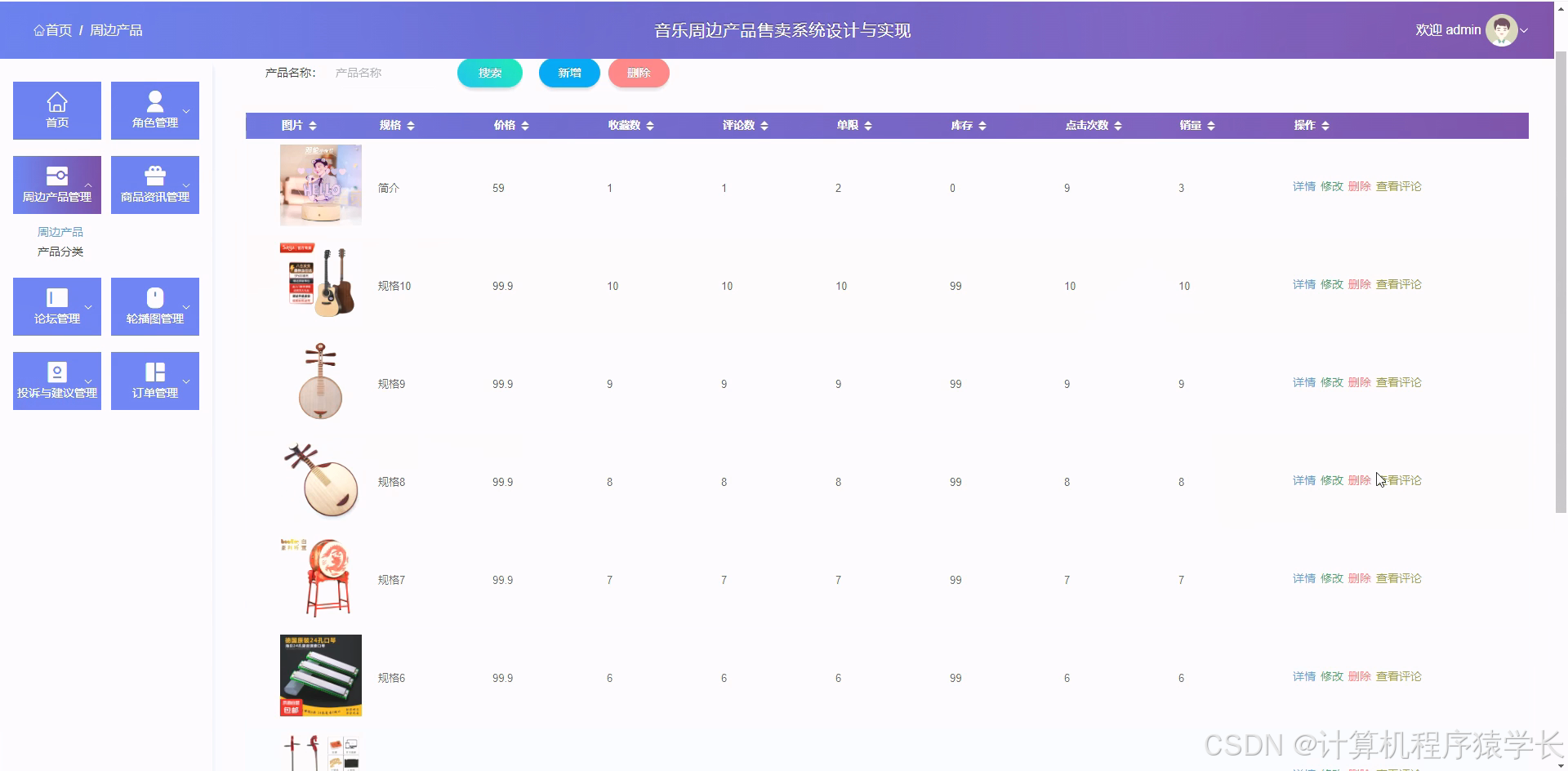This screenshot has width=1568, height=771.
Task: Expand the 角色管理 submenu chevron
Action: (185, 112)
